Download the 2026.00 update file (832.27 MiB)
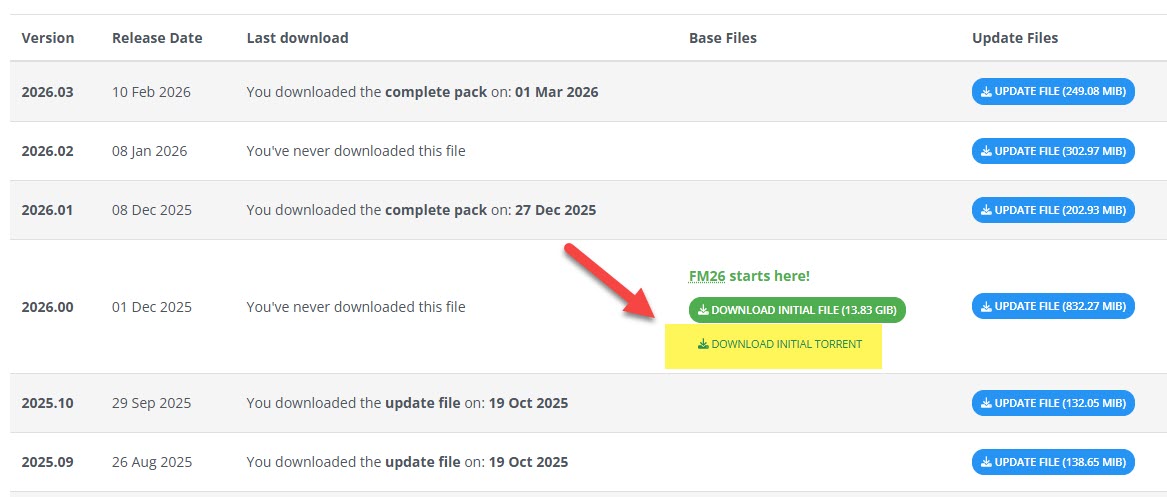This screenshot has width=1167, height=497. pyautogui.click(x=1053, y=306)
